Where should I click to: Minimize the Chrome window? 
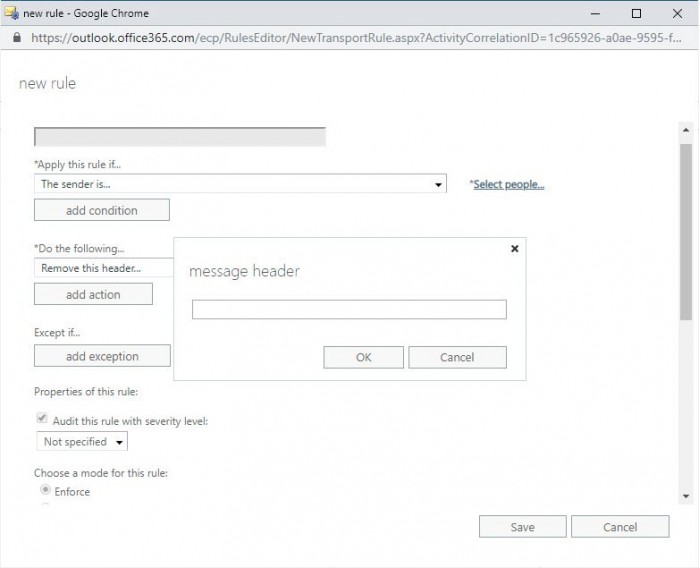(x=590, y=13)
